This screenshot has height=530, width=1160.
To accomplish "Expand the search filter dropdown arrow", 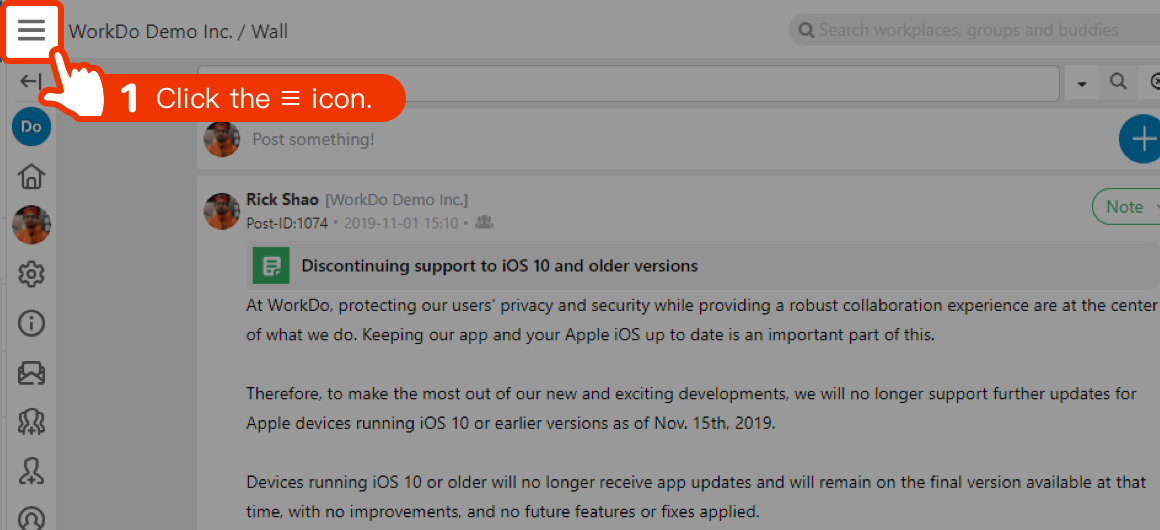I will click(1082, 84).
